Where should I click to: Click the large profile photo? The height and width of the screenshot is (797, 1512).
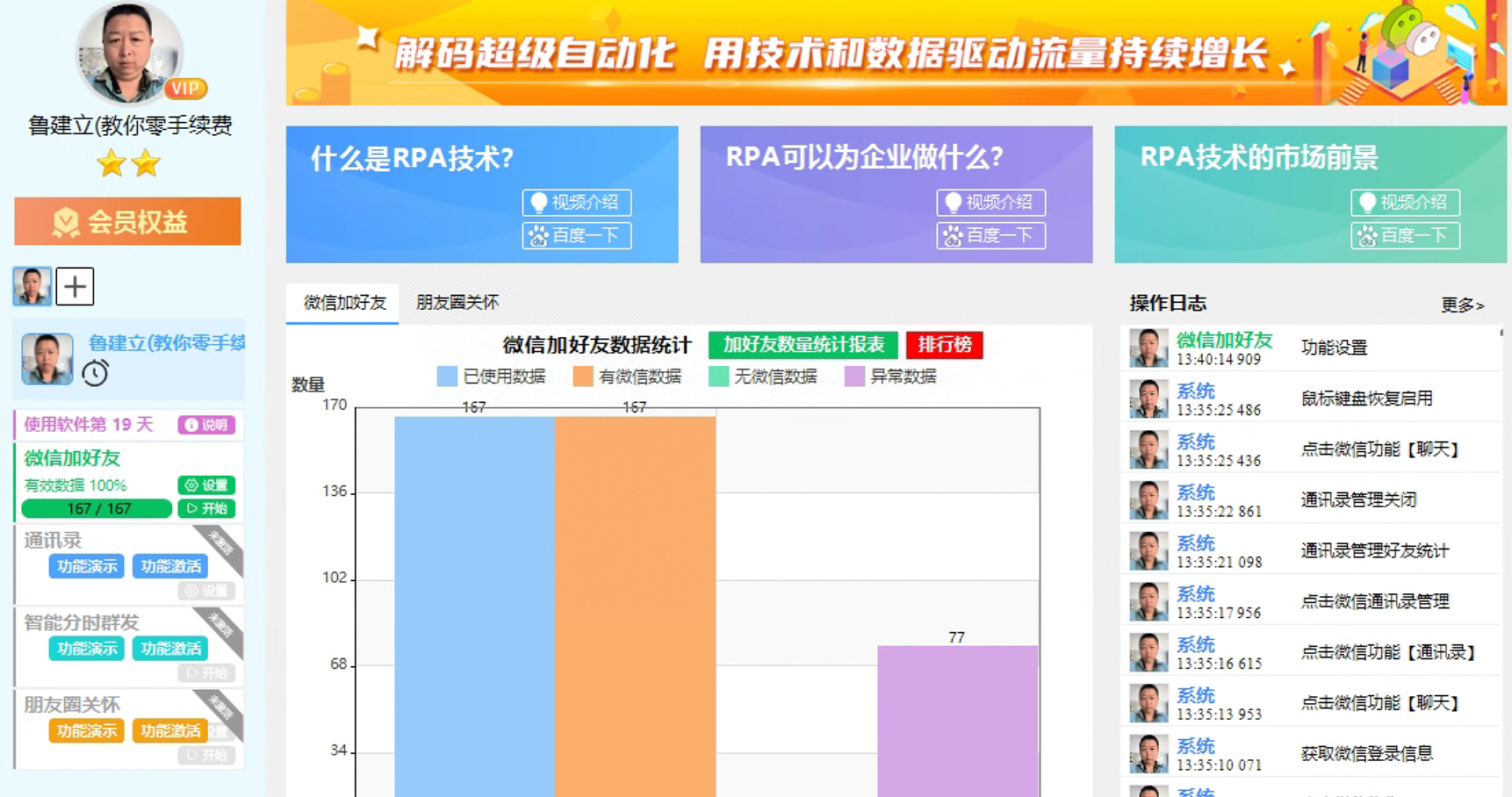click(x=130, y=53)
